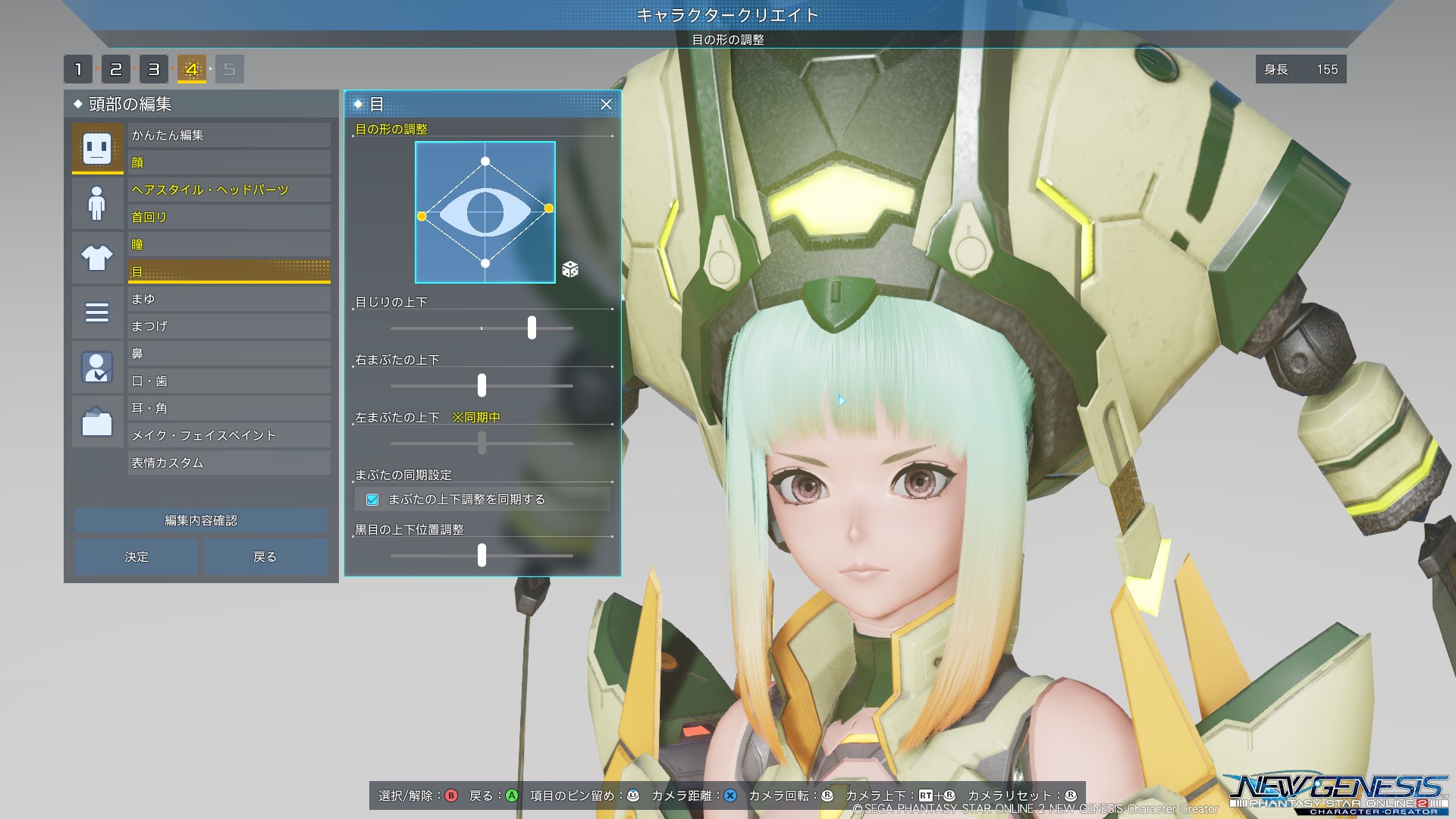Image resolution: width=1456 pixels, height=819 pixels.
Task: Open the folder save data icon
Action: point(97,422)
